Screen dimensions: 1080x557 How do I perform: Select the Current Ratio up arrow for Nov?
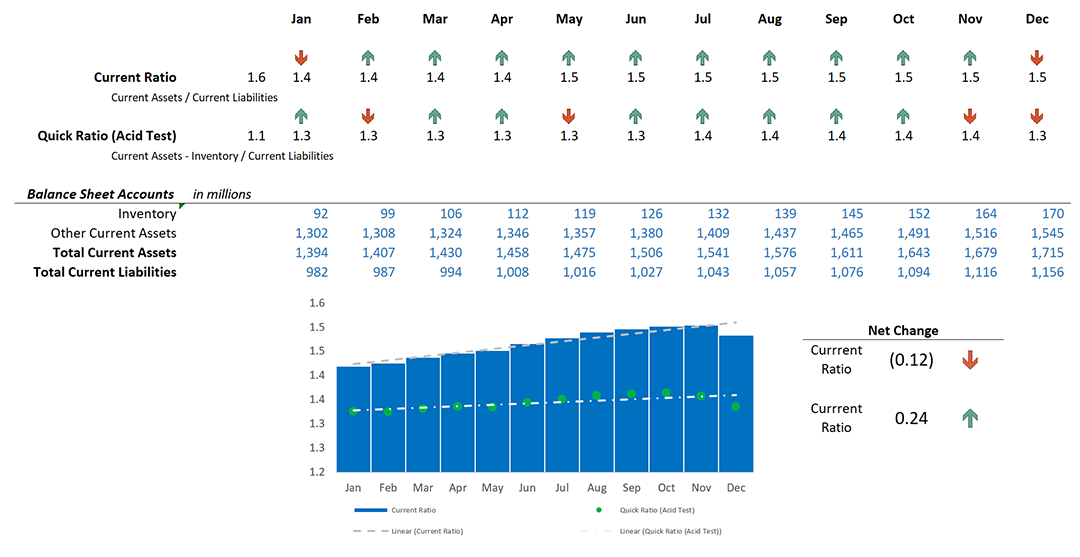[970, 58]
